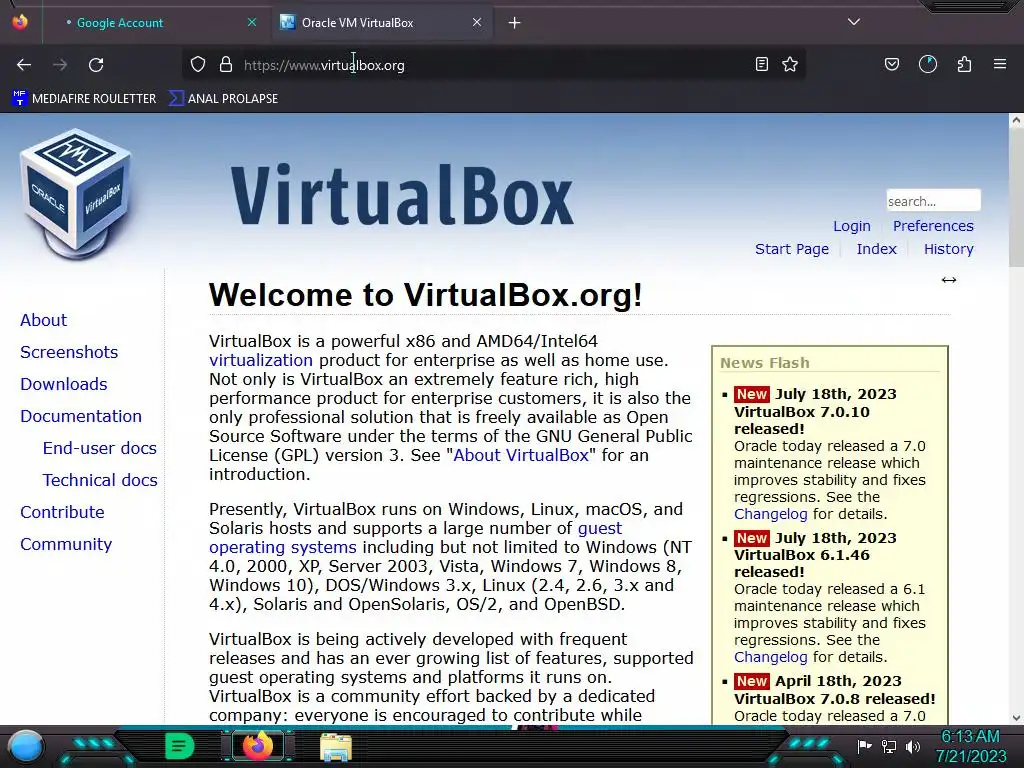List all tabs with the chevron dropdown
The image size is (1024, 768).
point(854,22)
